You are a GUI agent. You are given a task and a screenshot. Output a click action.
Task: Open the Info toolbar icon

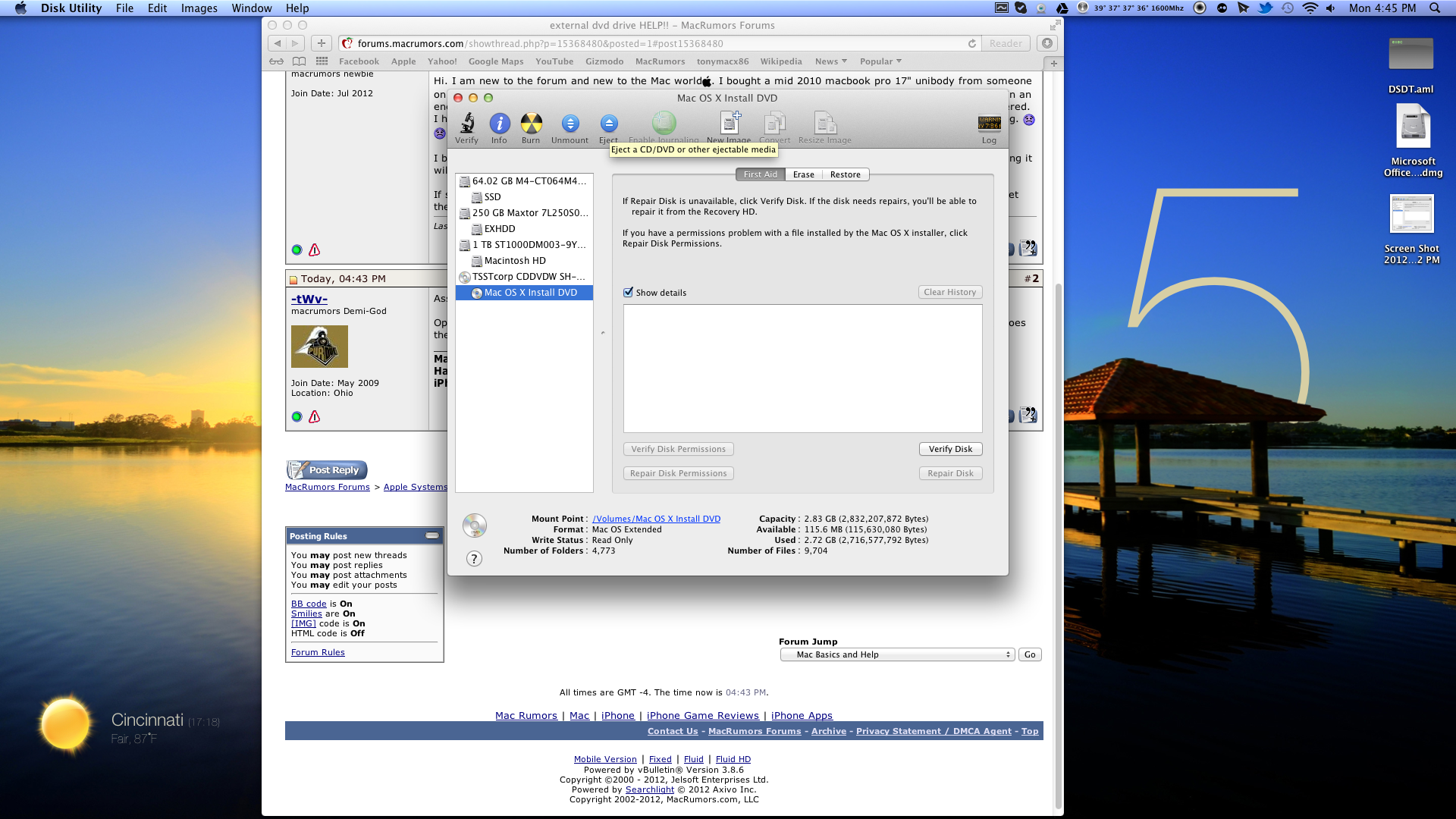tap(499, 124)
